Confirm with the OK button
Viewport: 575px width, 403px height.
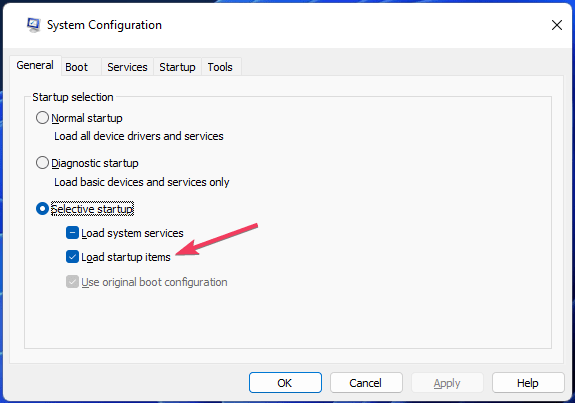[285, 383]
